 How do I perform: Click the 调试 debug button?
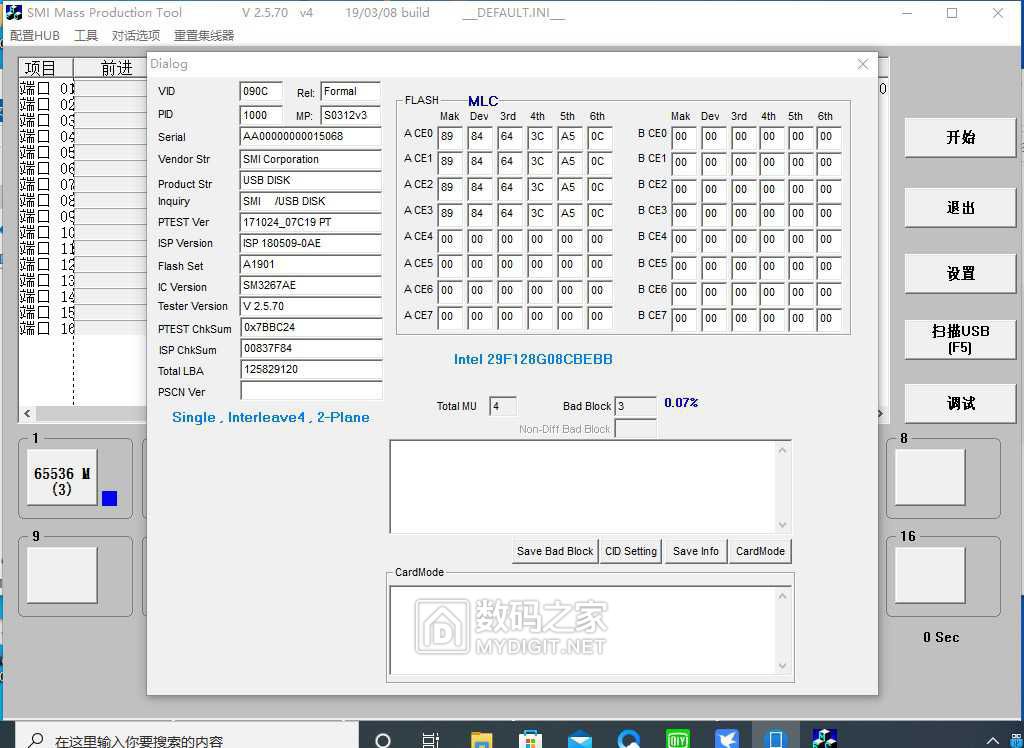(960, 403)
